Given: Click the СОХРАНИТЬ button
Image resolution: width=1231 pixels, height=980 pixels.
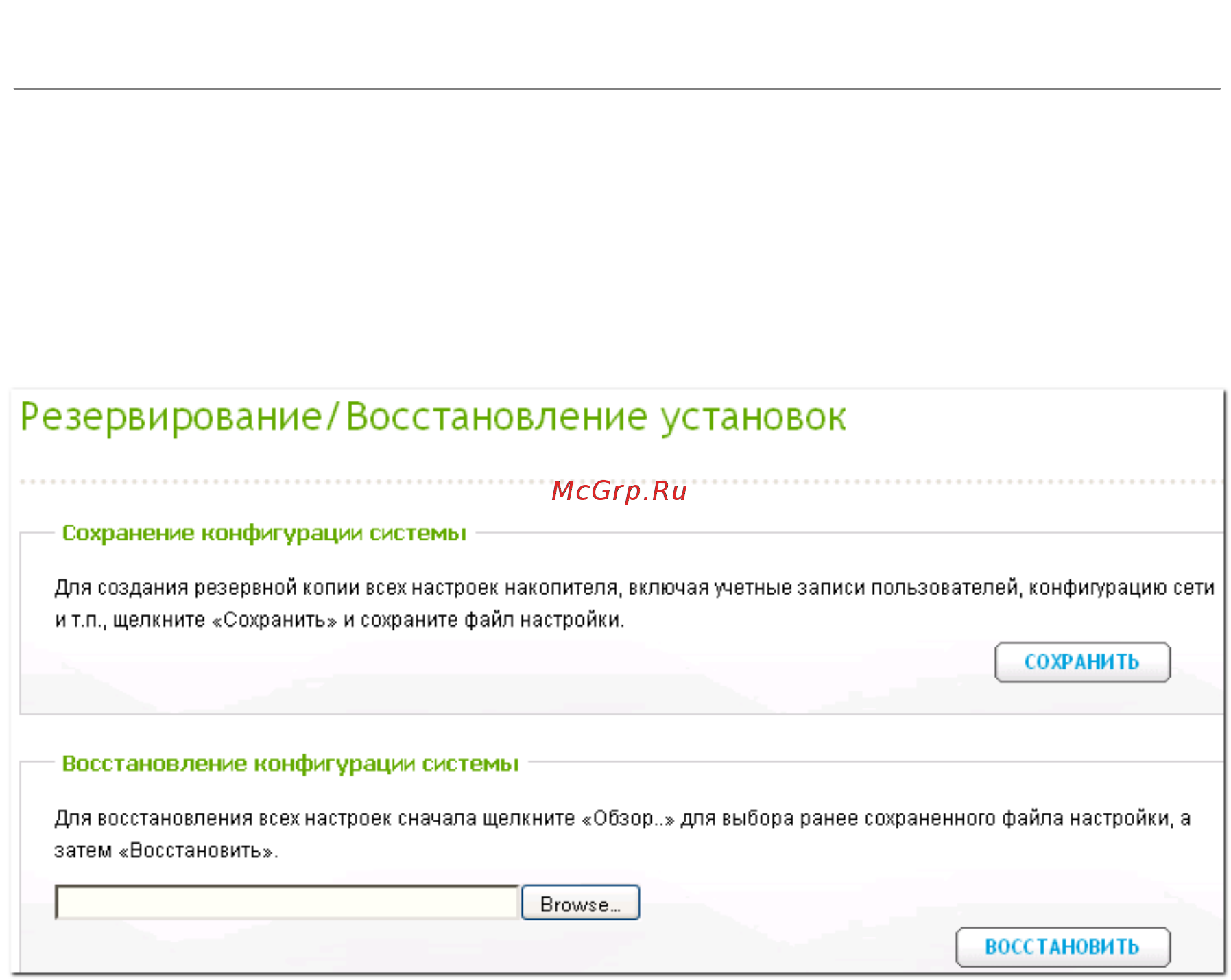Looking at the screenshot, I should 1082,662.
